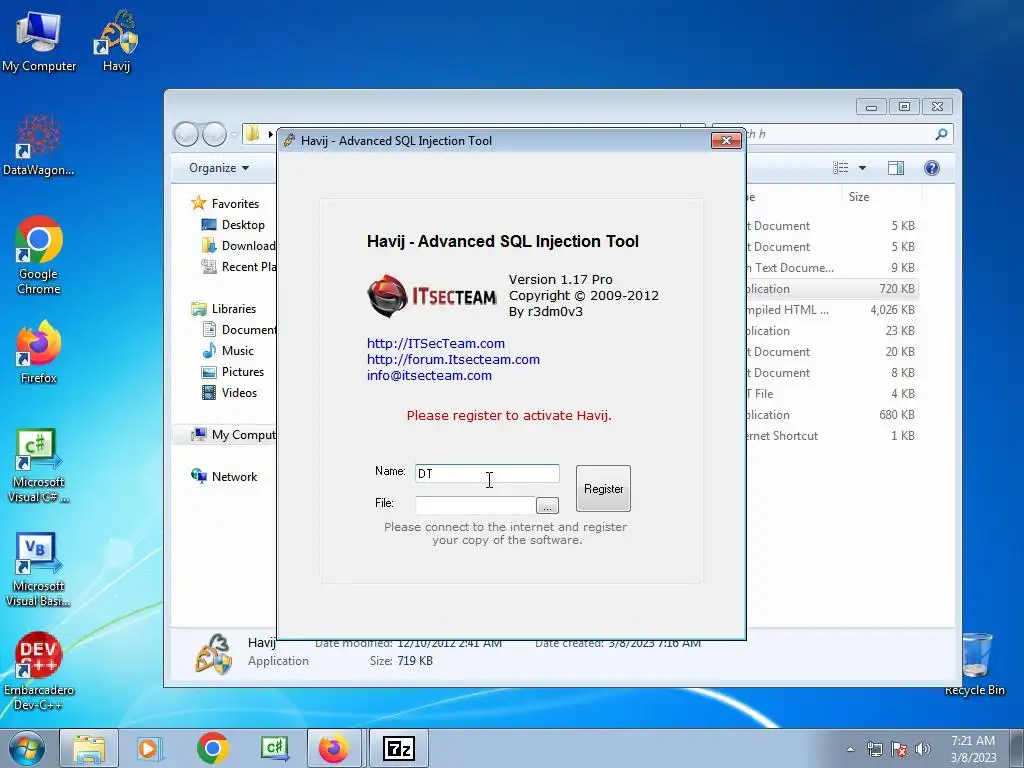Open Organize menu in Explorer
1024x768 pixels.
(x=219, y=168)
